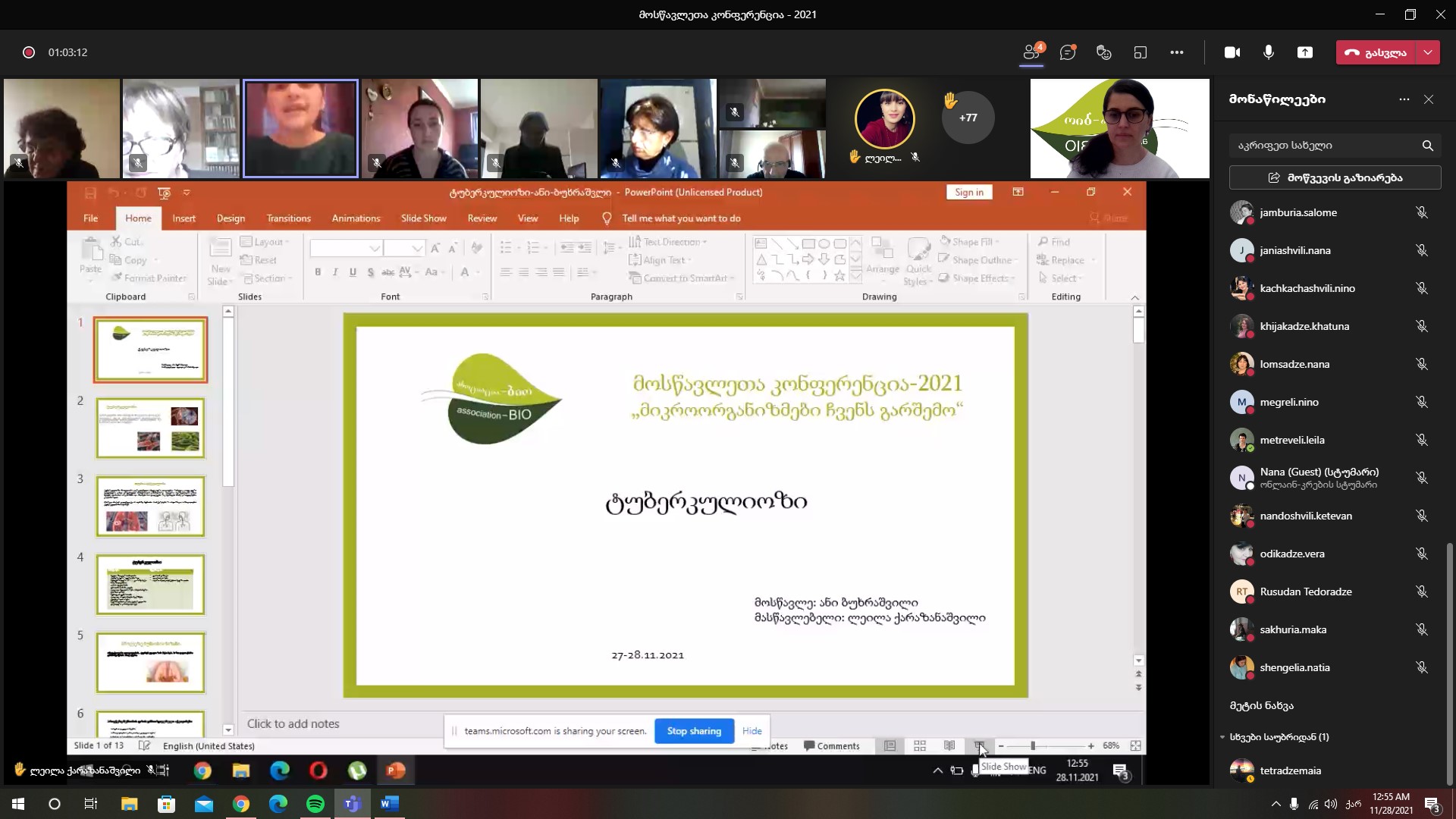This screenshot has height=819, width=1456.
Task: Open Microsoft Teams from the Windows taskbar
Action: click(x=353, y=804)
